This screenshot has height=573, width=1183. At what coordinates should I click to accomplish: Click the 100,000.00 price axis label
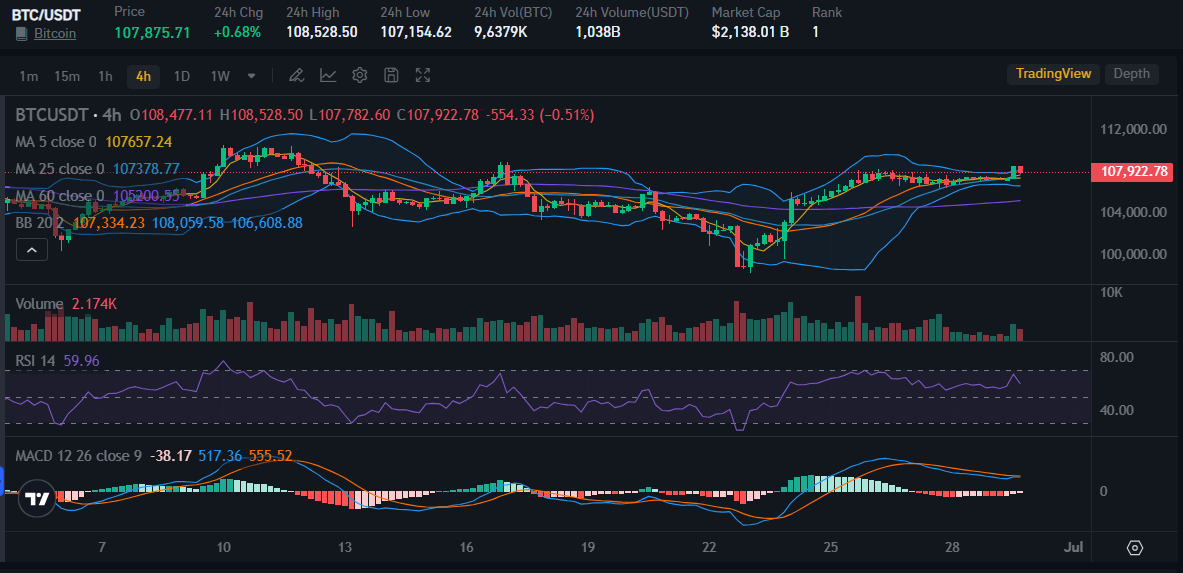tap(1133, 254)
